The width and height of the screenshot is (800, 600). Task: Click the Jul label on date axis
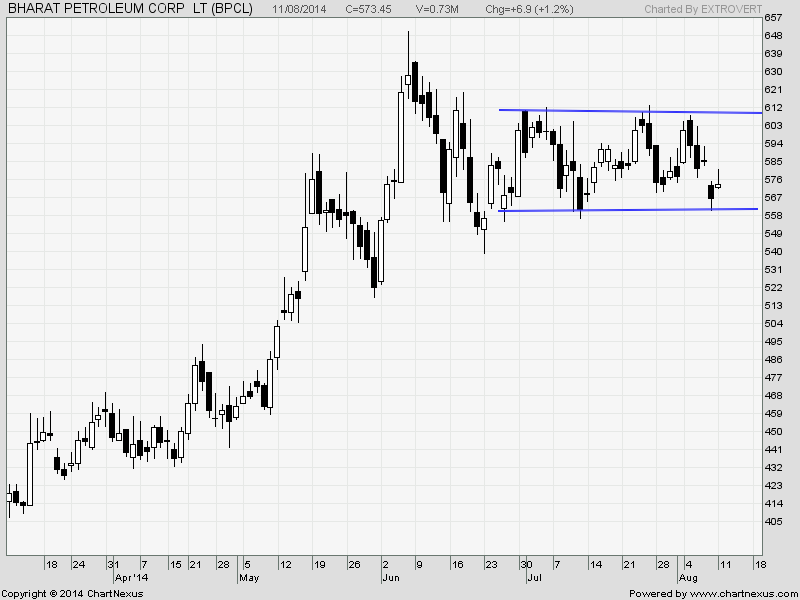coord(533,575)
